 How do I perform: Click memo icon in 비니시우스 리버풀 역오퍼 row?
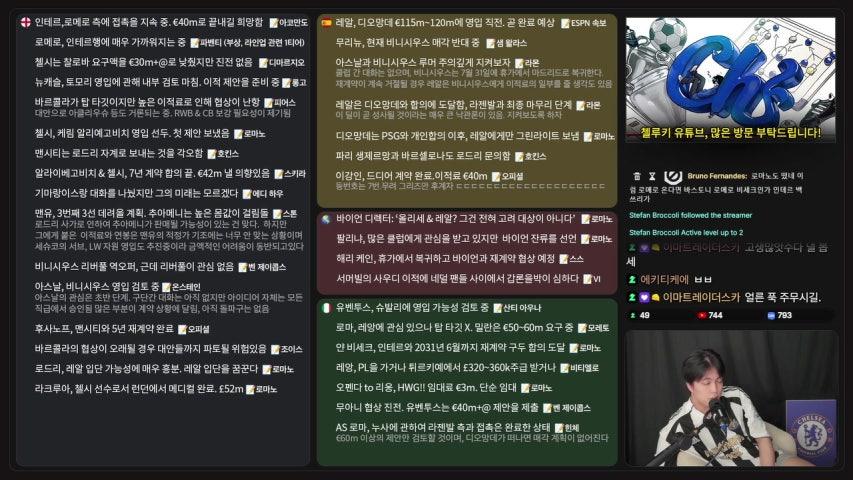243,267
